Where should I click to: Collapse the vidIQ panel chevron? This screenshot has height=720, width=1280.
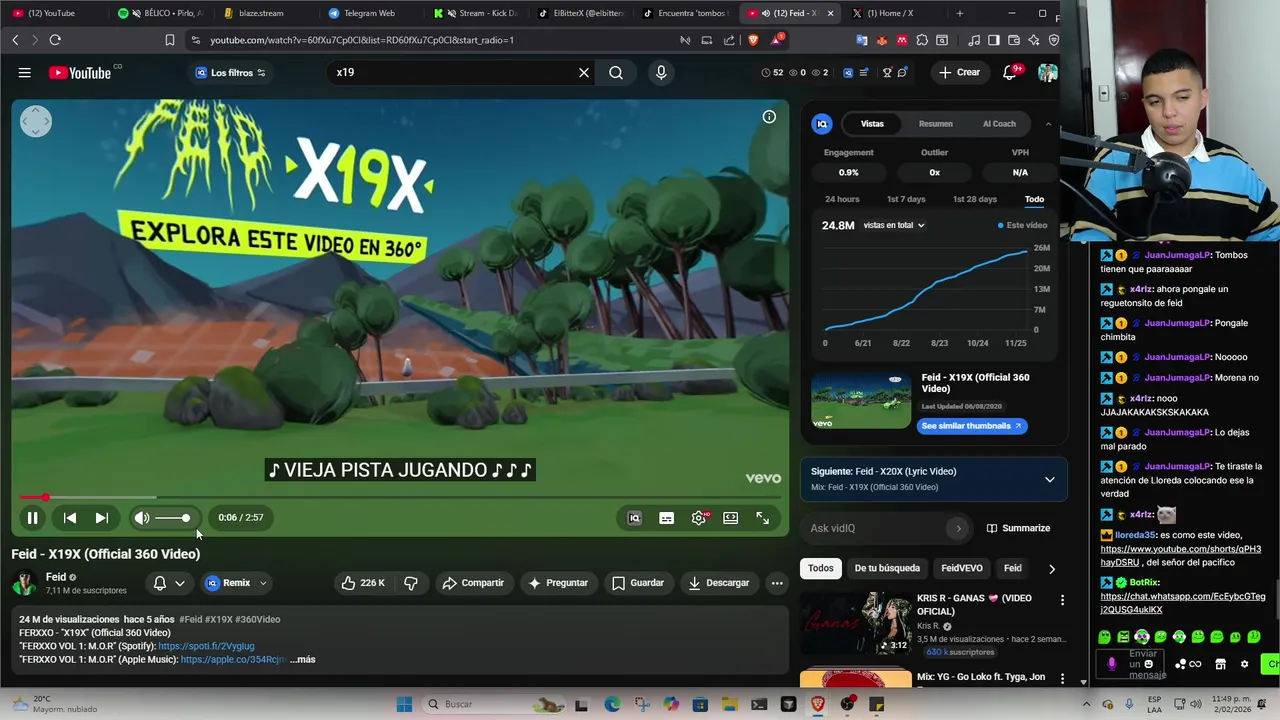(x=1048, y=124)
